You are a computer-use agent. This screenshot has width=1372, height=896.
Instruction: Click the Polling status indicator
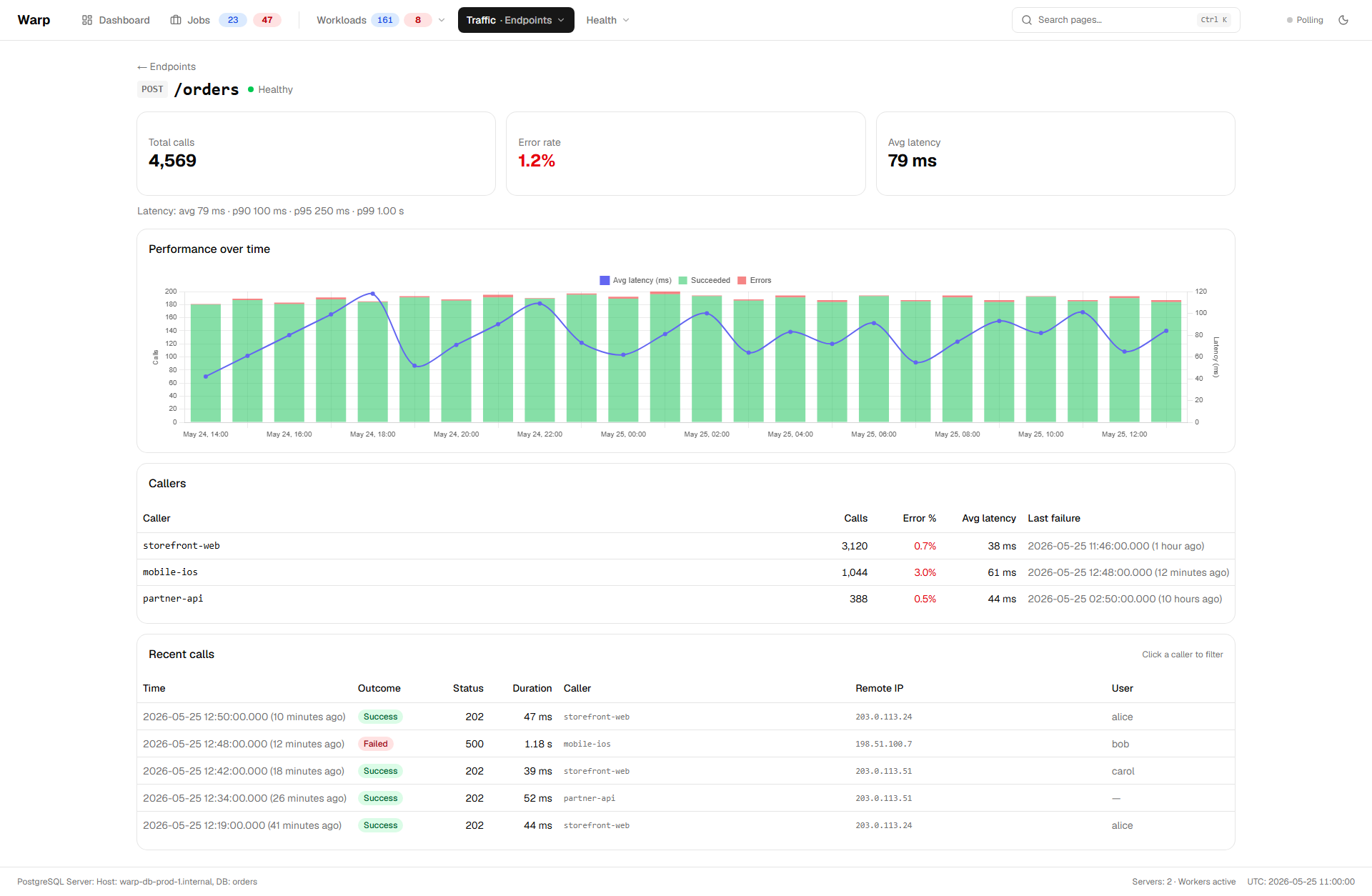coord(1305,20)
